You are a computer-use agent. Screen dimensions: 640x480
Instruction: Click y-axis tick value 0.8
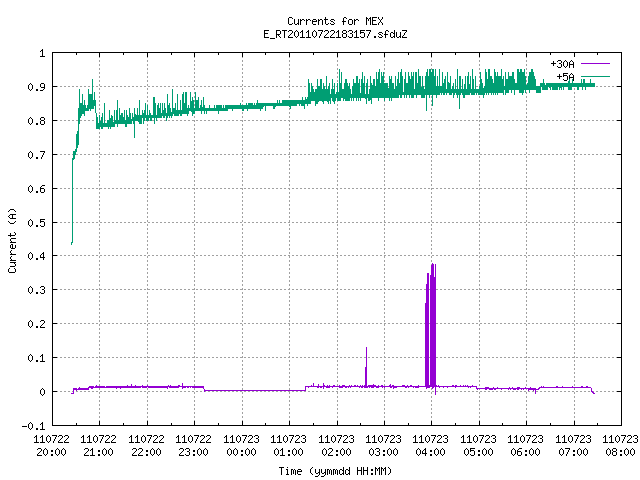click(x=37, y=121)
